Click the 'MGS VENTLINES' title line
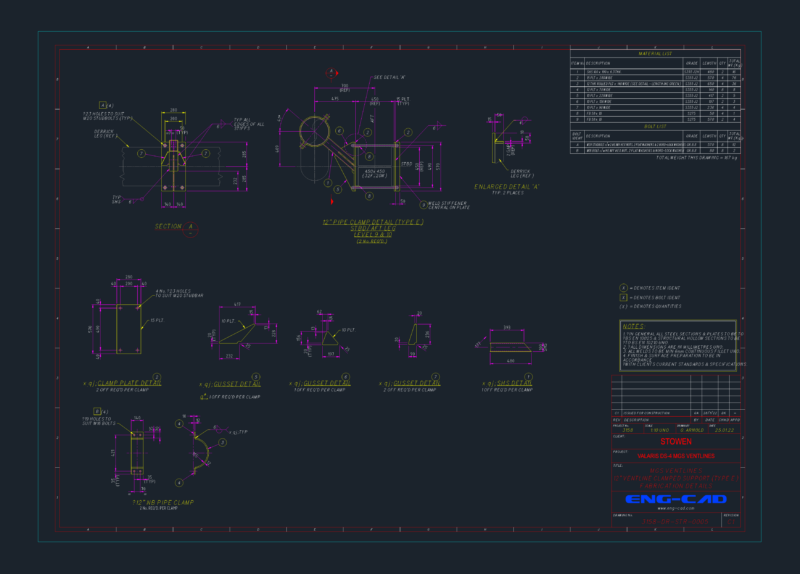800x574 pixels. [676, 470]
